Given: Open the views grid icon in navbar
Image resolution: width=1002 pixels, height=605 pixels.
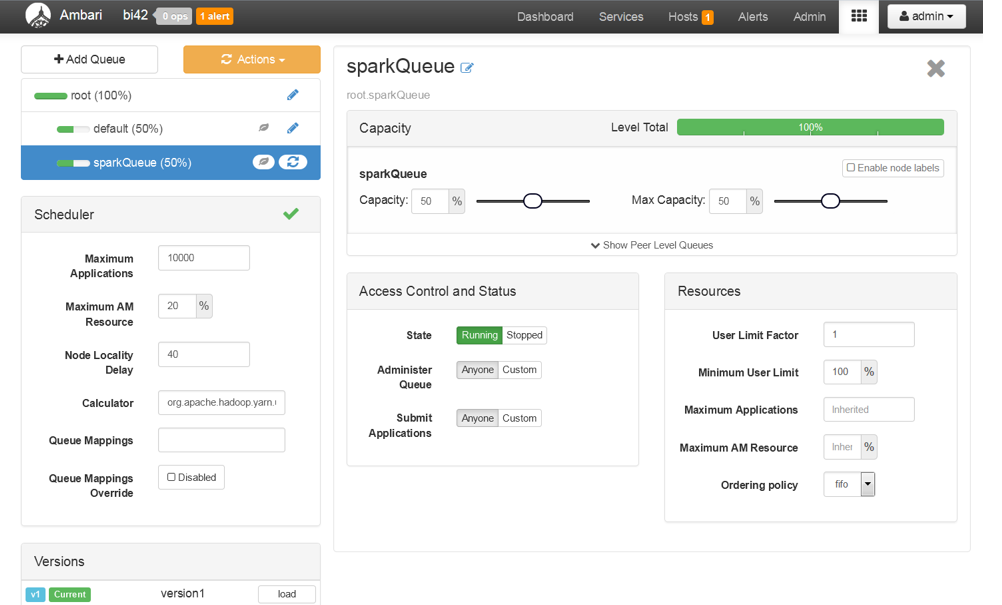Looking at the screenshot, I should pyautogui.click(x=859, y=16).
